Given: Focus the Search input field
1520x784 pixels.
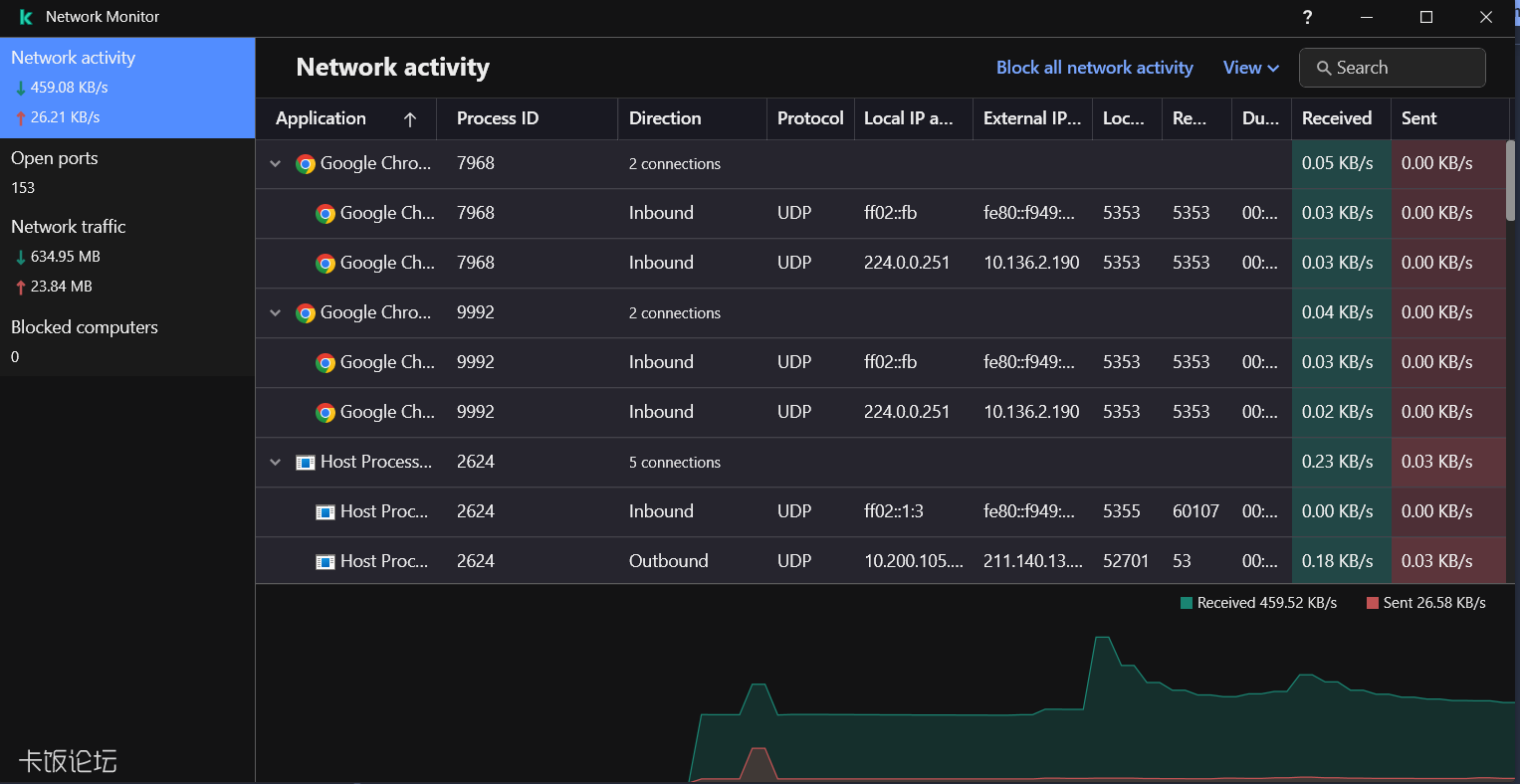Looking at the screenshot, I should click(x=1393, y=68).
